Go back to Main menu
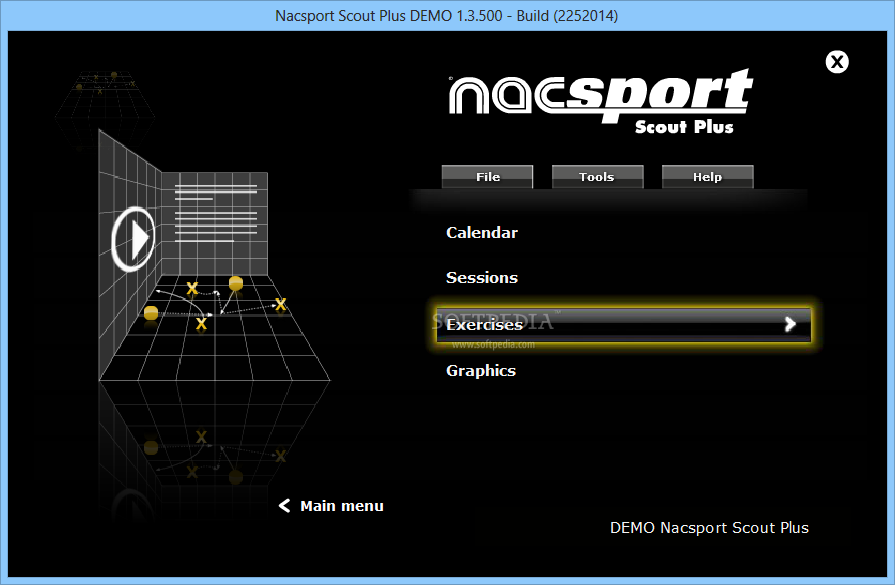The width and height of the screenshot is (895, 585). (x=341, y=506)
